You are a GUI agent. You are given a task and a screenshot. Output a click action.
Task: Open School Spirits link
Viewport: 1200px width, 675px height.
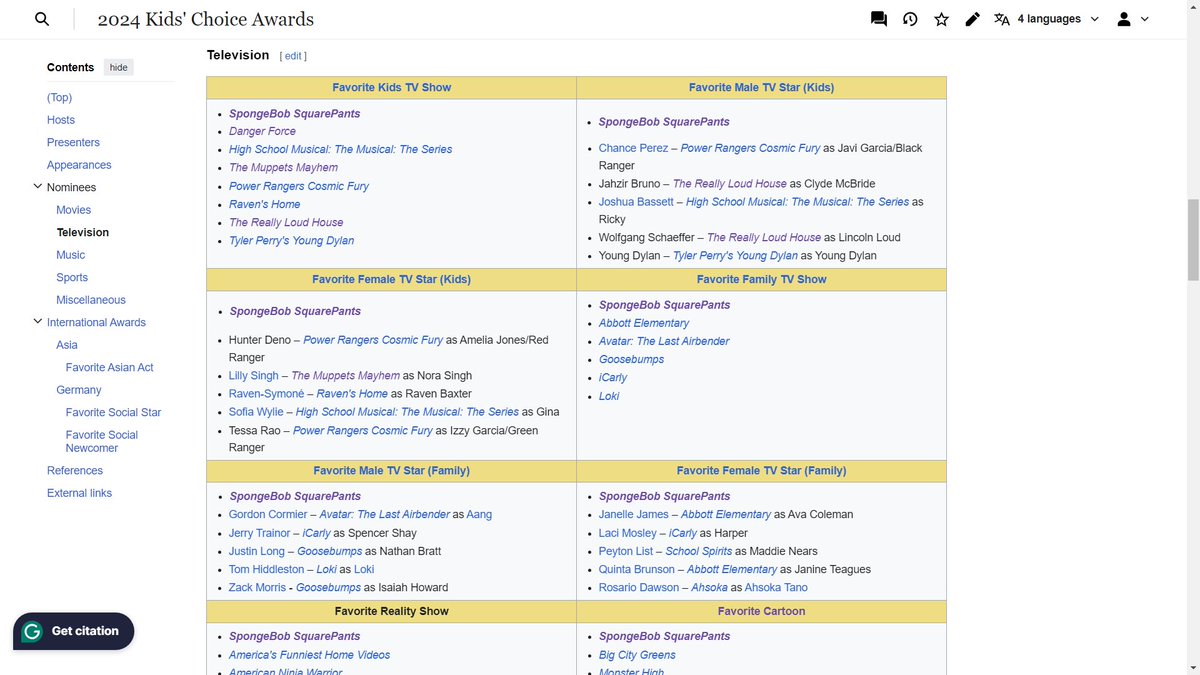(x=698, y=551)
